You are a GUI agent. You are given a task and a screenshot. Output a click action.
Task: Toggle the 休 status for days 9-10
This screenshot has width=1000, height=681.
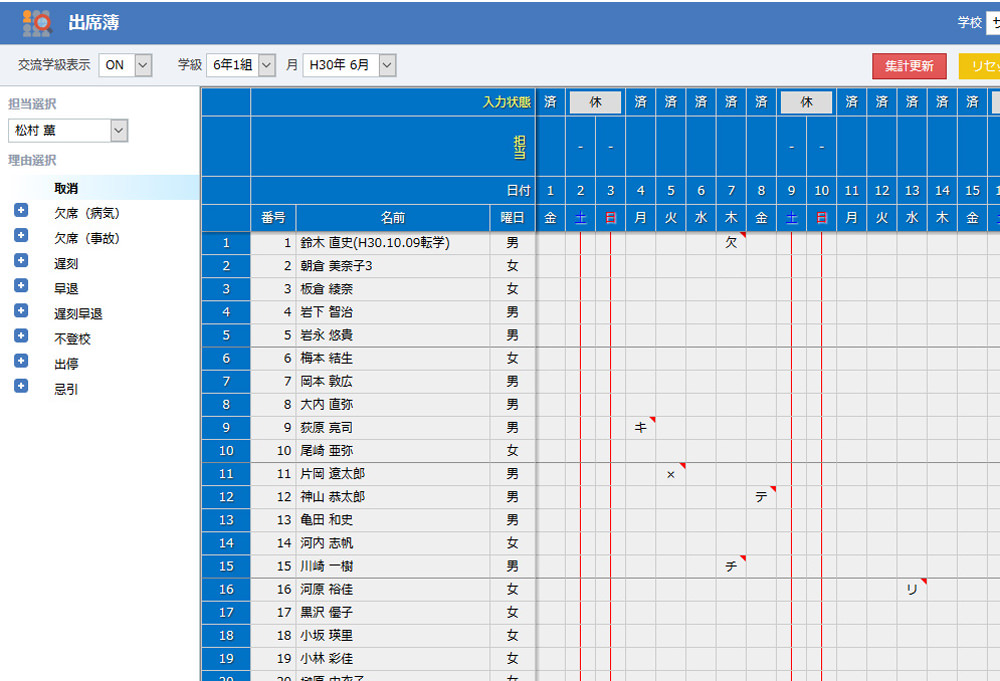[x=806, y=102]
